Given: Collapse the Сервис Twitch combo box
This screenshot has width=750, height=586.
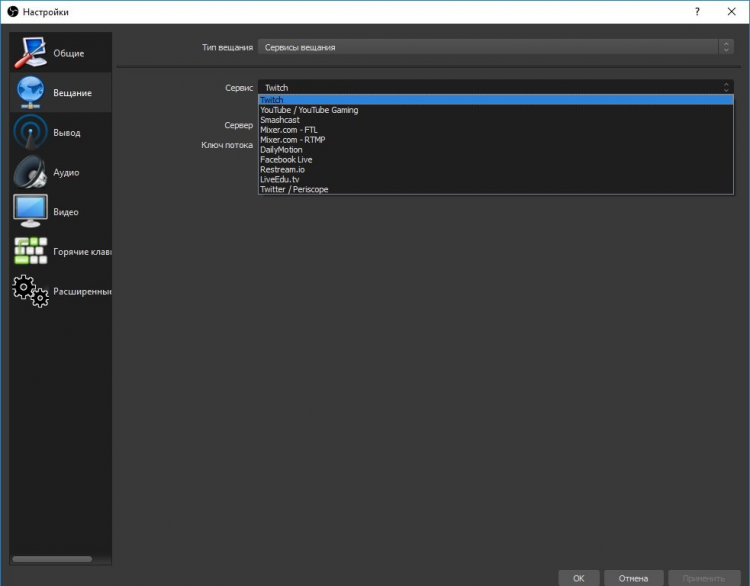Looking at the screenshot, I should (x=496, y=87).
